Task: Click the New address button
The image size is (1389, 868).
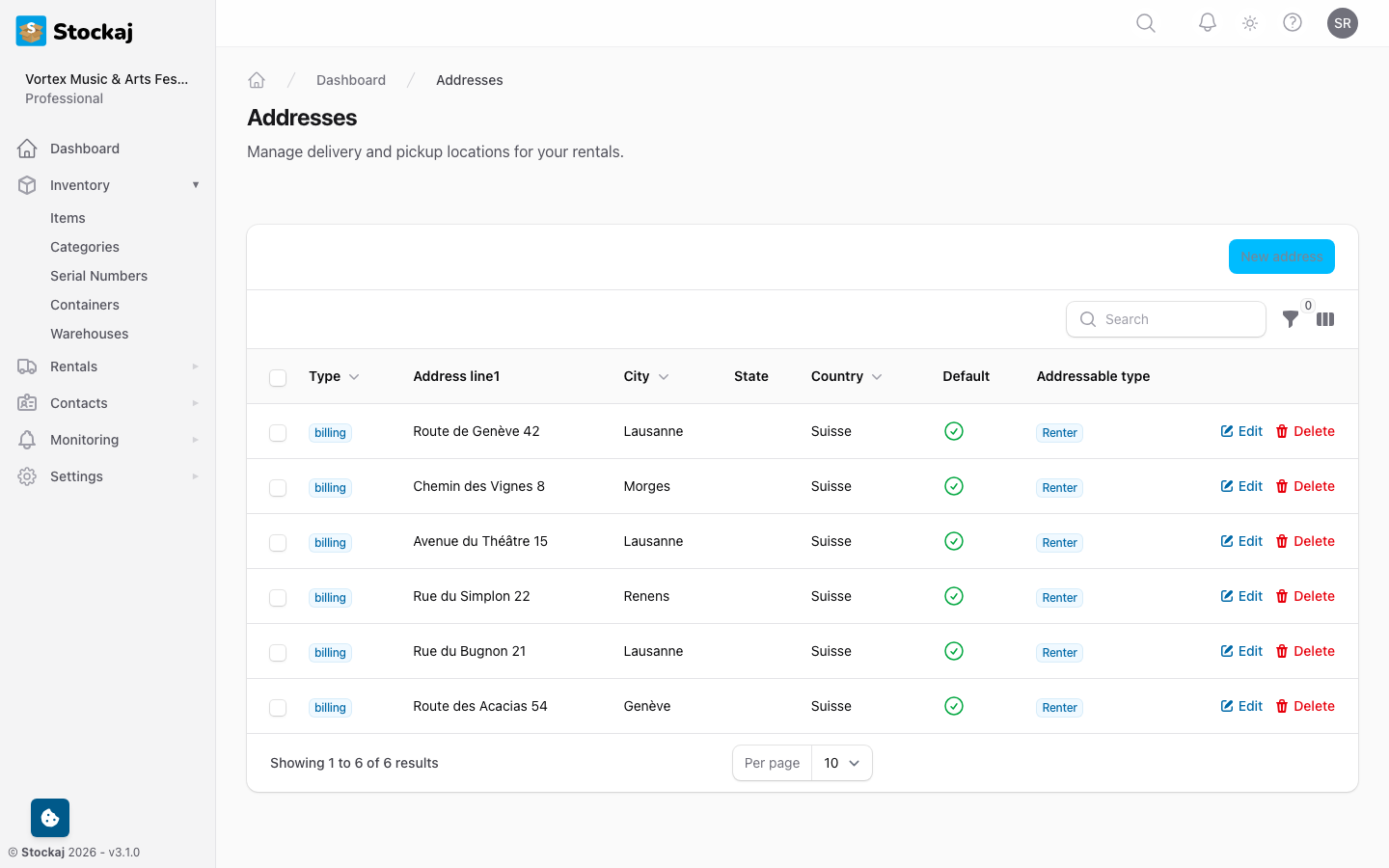Action: pyautogui.click(x=1281, y=256)
